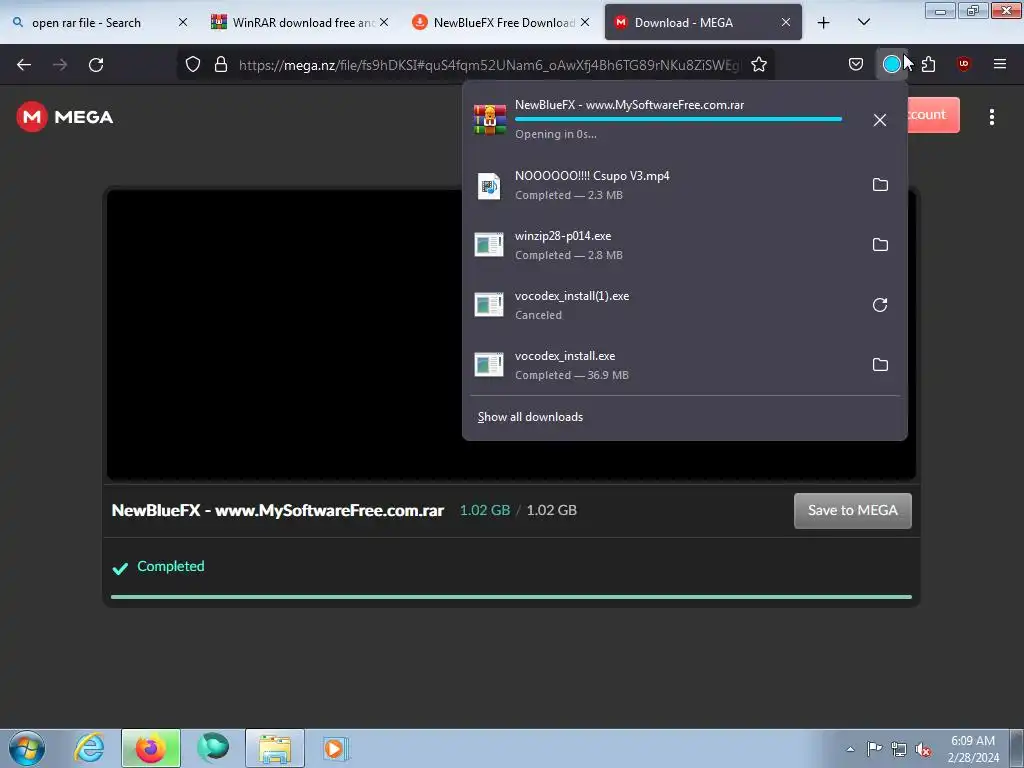Click the Save to MEGA button
Viewport: 1024px width, 768px height.
(852, 511)
